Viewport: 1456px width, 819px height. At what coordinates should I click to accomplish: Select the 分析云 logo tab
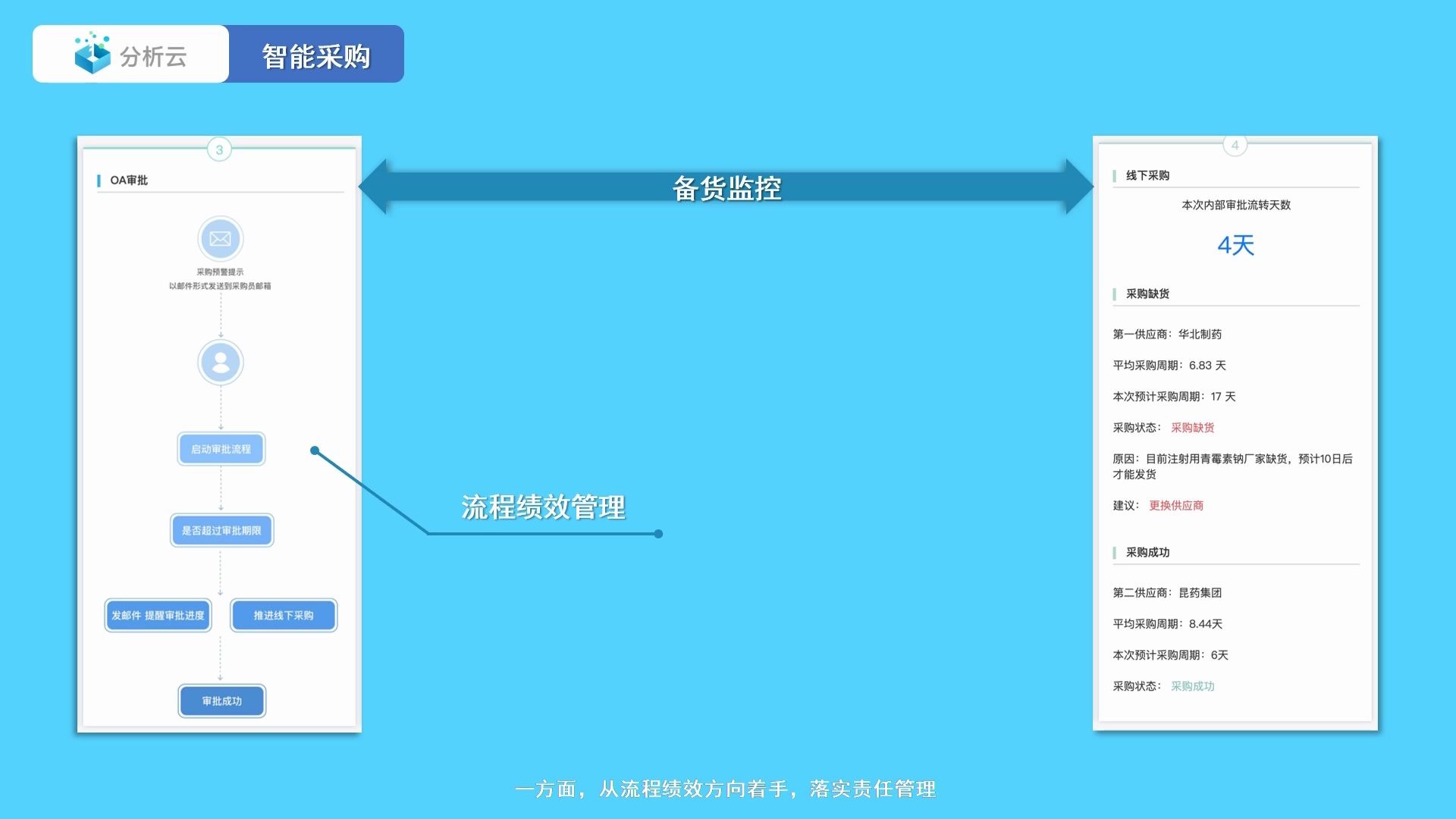pos(130,55)
